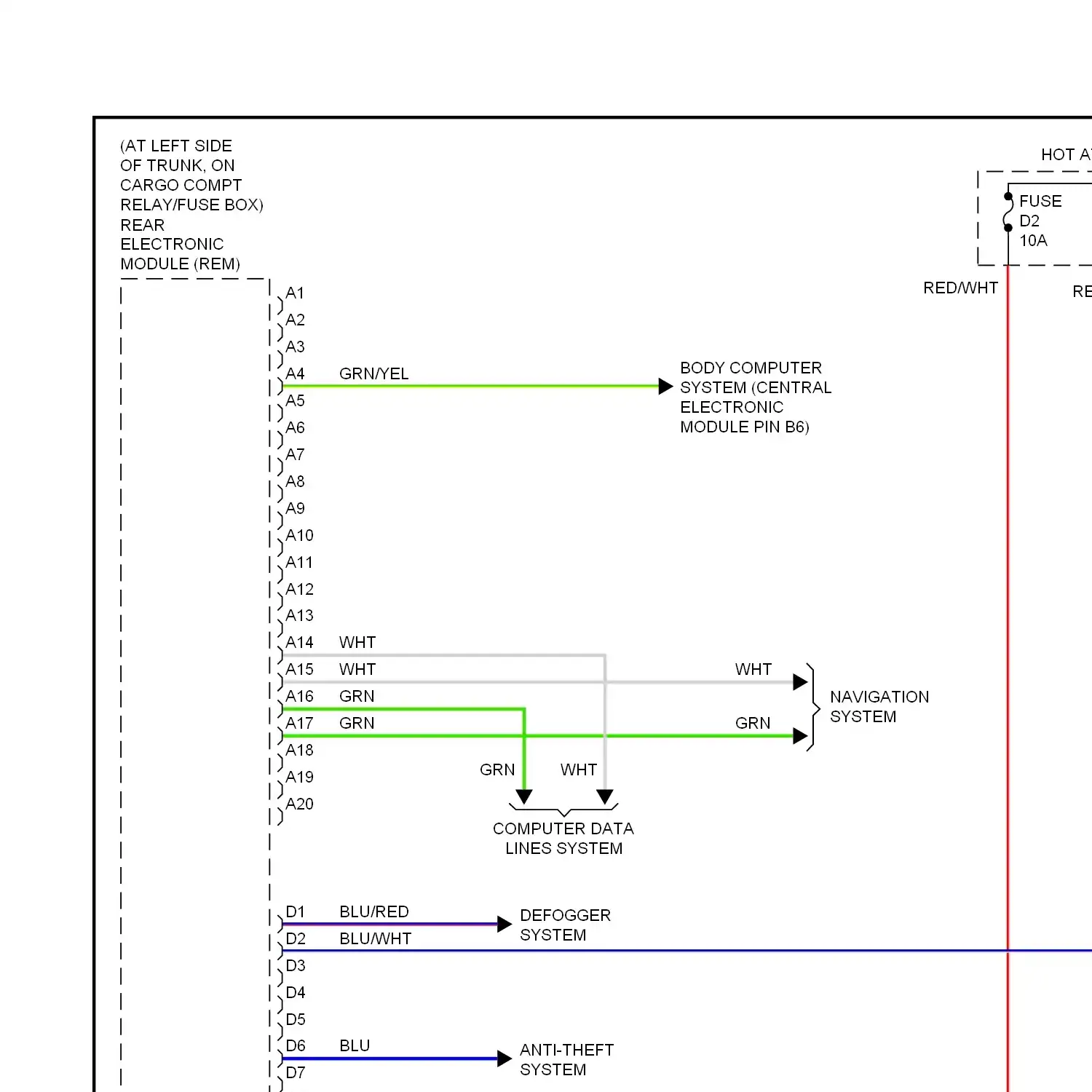Click the A11 pin label
This screenshot has height=1092, width=1092.
299,563
